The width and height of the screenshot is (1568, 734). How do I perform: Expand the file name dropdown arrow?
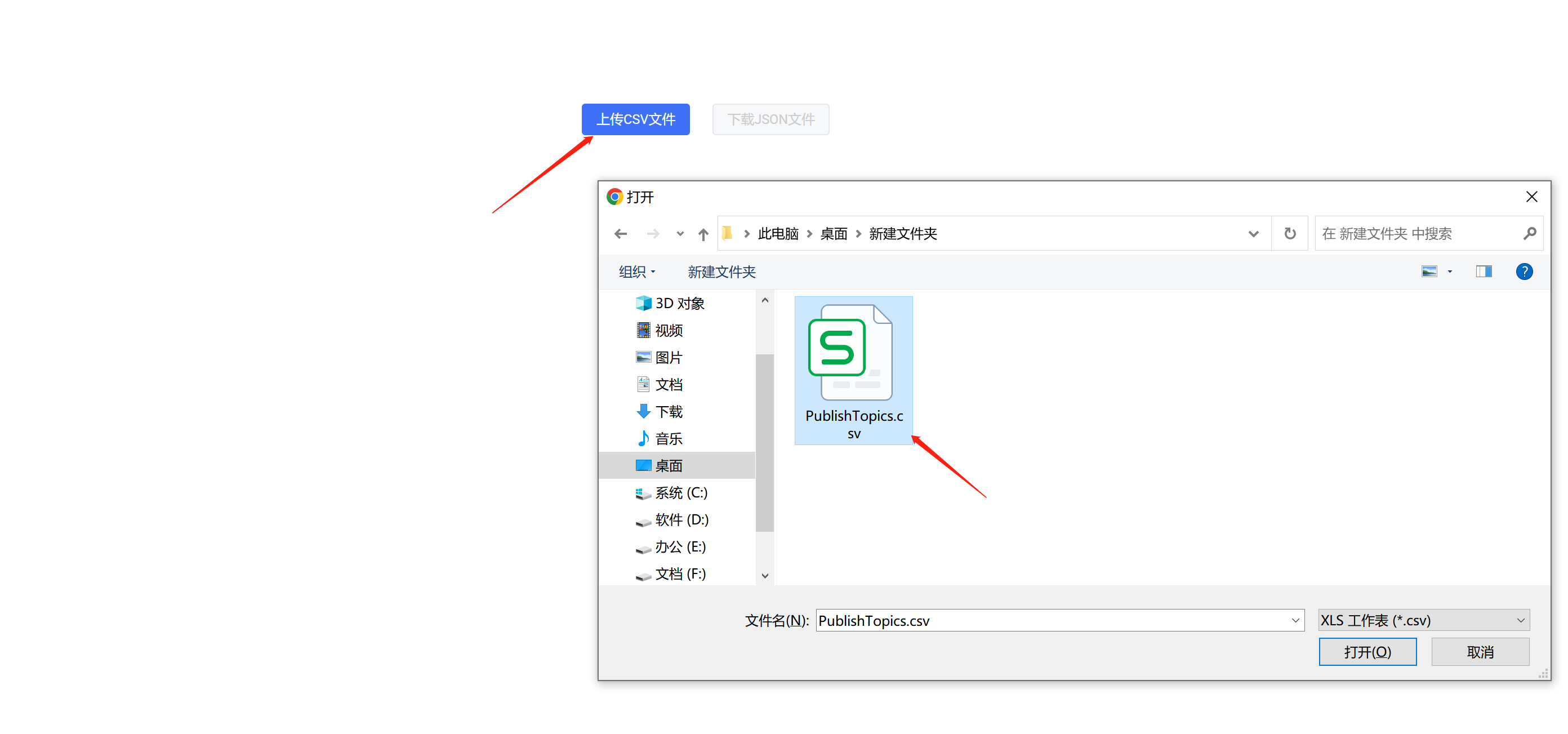tap(1296, 620)
